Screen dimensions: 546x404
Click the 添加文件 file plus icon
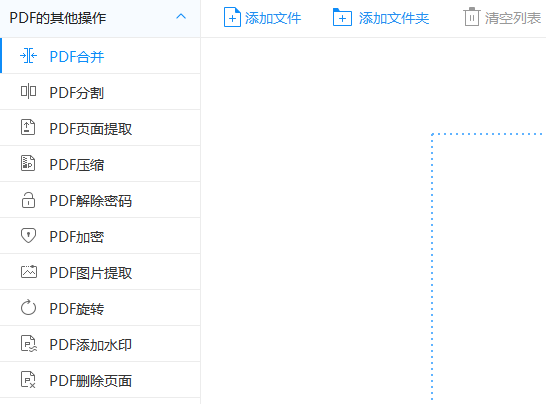(232, 17)
